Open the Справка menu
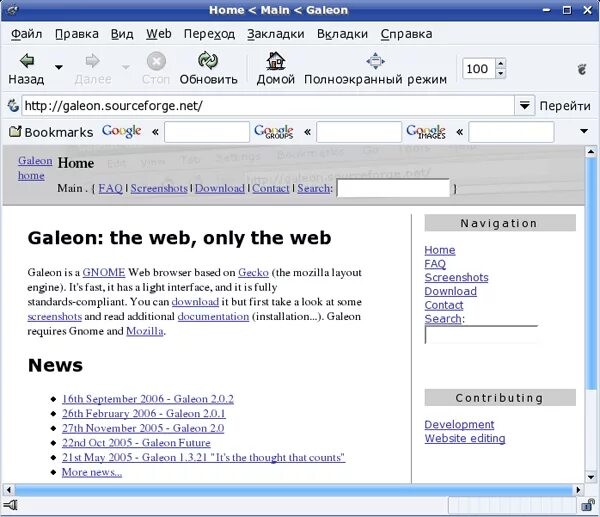600x517 pixels. click(406, 34)
